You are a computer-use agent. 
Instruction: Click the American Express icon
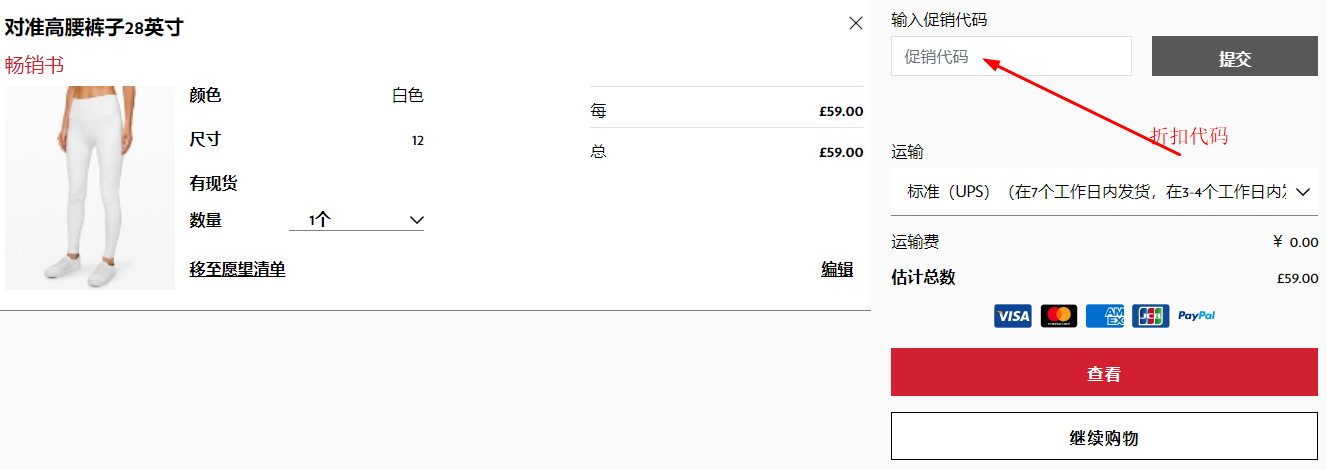click(x=1105, y=316)
